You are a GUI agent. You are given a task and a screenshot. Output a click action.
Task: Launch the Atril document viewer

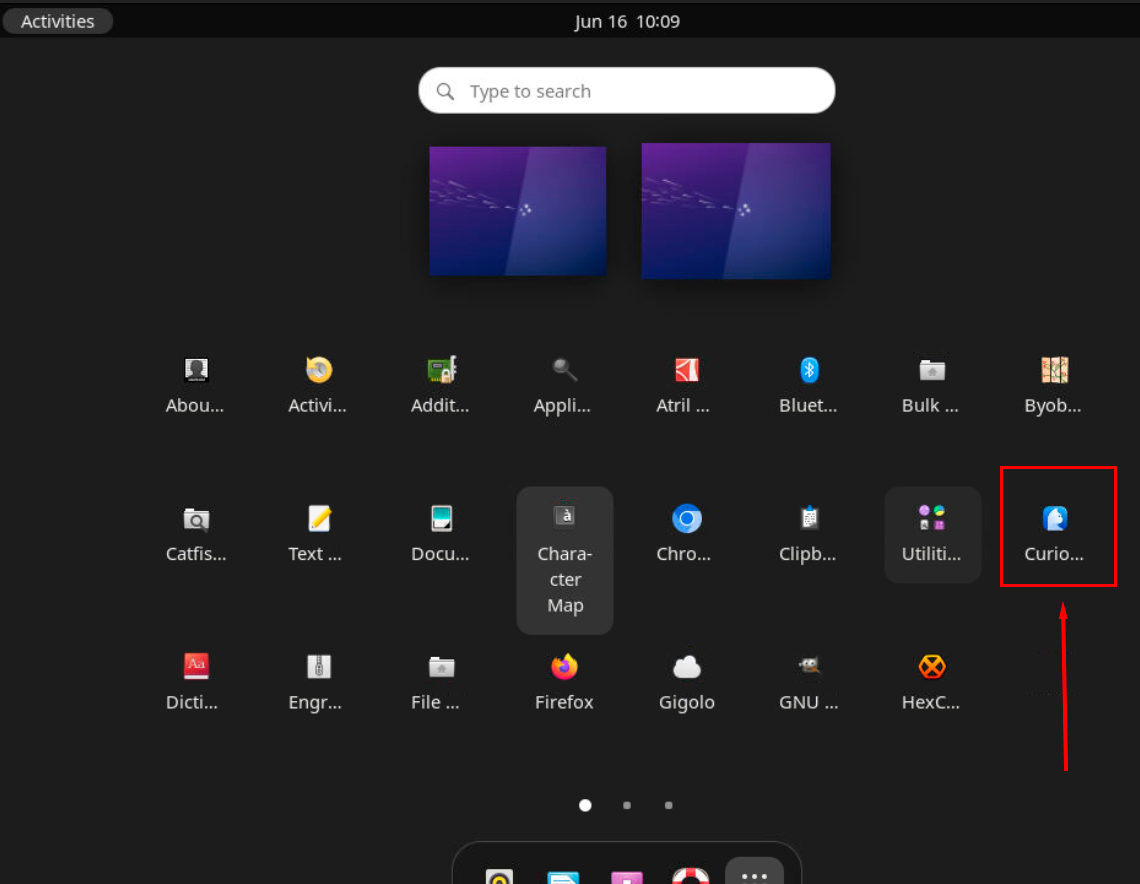pyautogui.click(x=686, y=371)
